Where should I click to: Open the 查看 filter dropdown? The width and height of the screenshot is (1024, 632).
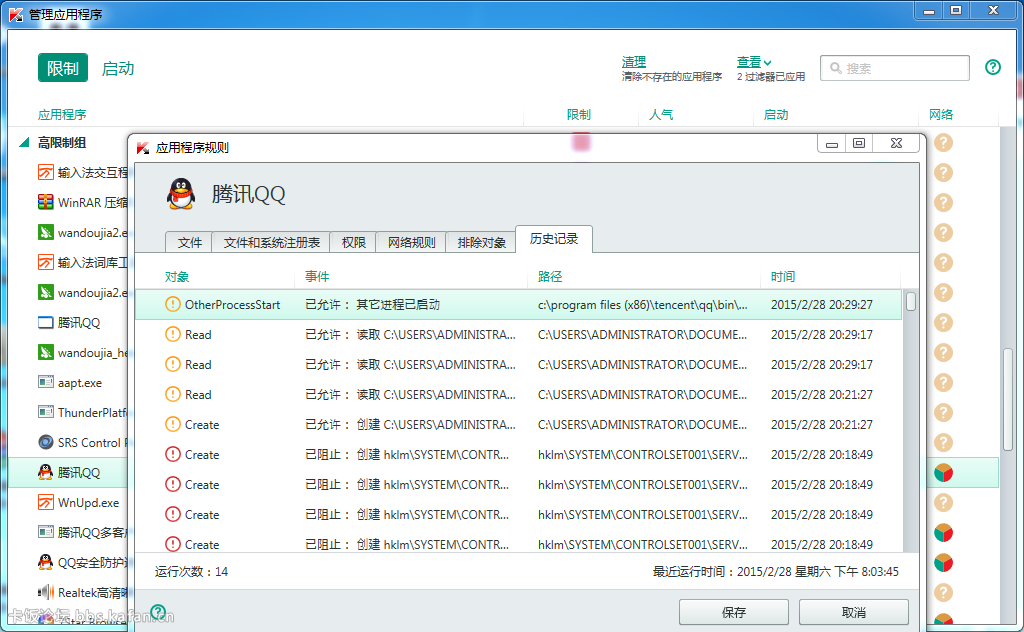[754, 62]
